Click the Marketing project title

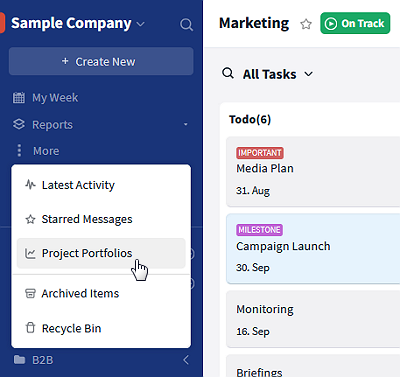pyautogui.click(x=254, y=23)
